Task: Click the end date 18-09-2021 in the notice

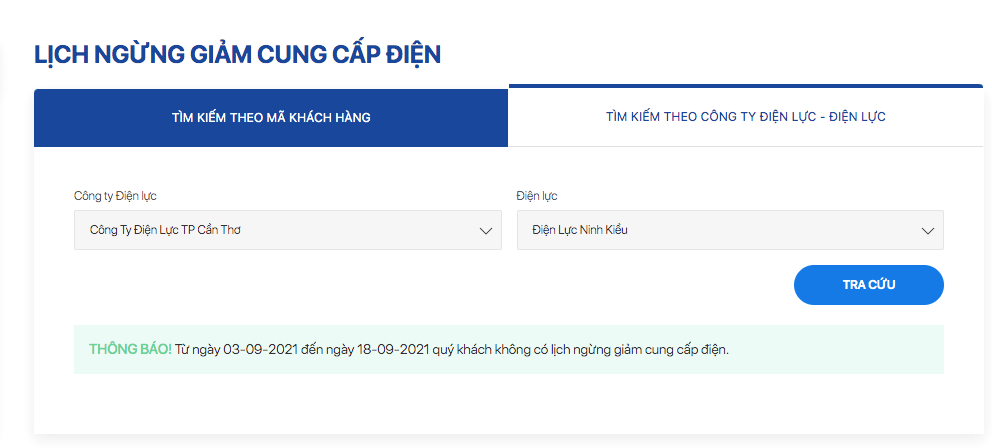Action: (395, 350)
